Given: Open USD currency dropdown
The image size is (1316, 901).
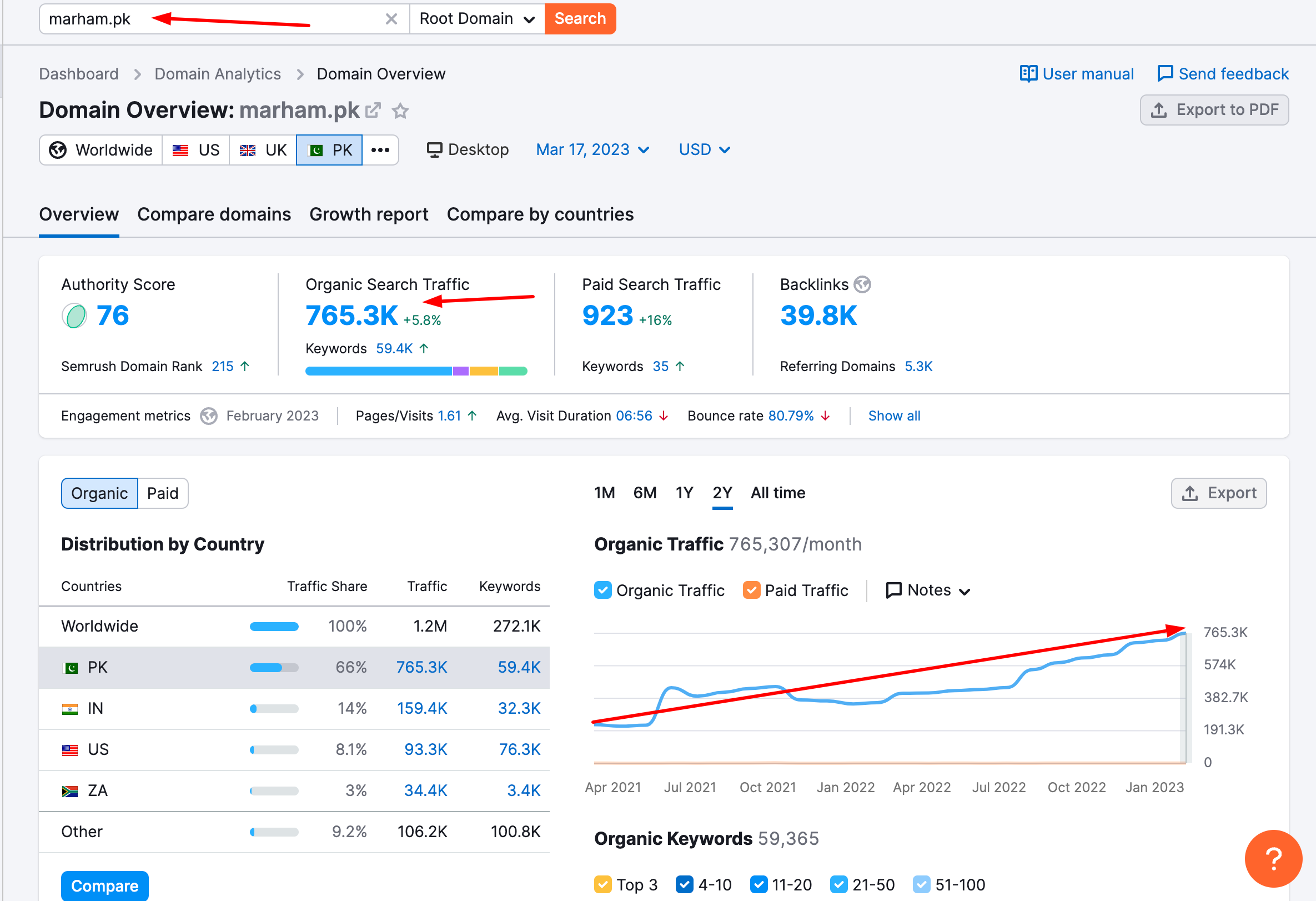Looking at the screenshot, I should [704, 150].
